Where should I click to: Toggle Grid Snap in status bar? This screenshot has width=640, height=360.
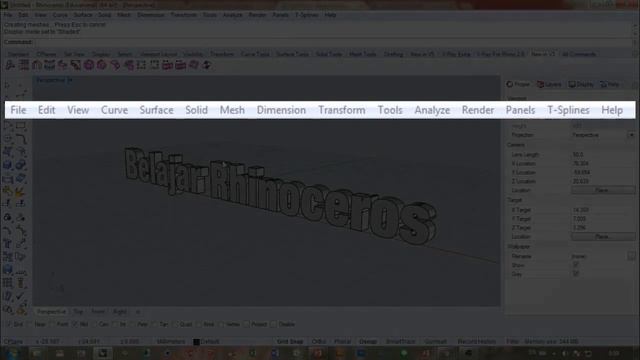[x=290, y=342]
